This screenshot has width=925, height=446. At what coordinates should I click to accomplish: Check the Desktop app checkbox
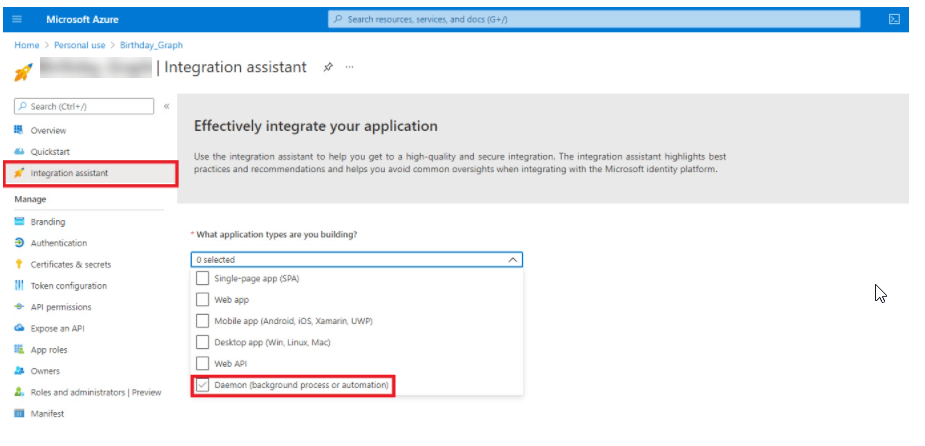click(202, 342)
